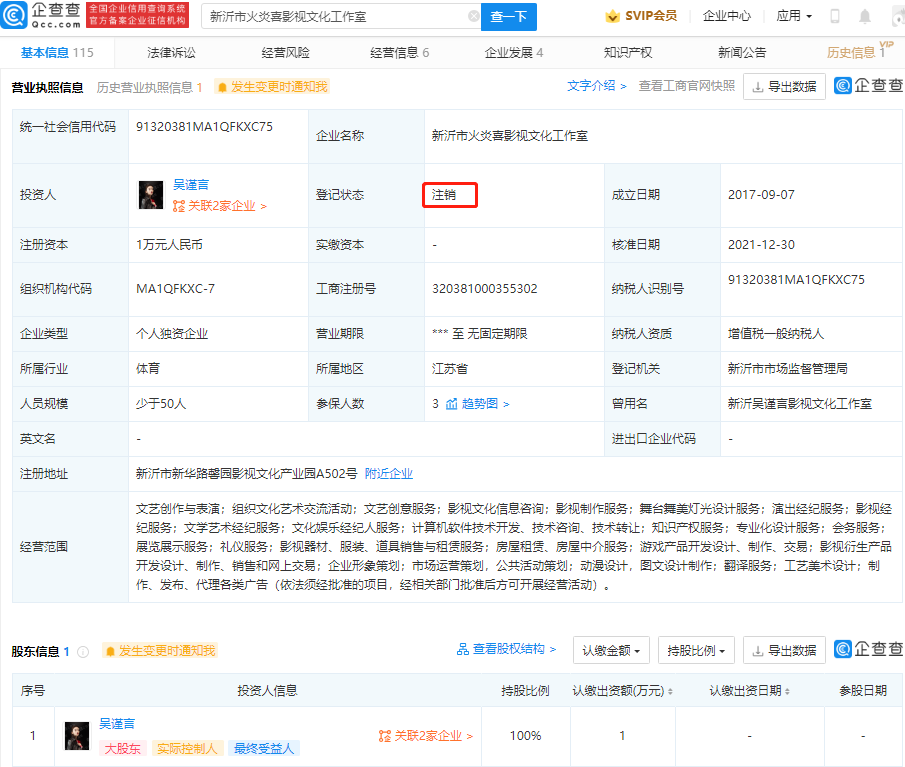Sort by 认缴出资额 column arrows
This screenshot has height=767, width=905.
(670, 691)
